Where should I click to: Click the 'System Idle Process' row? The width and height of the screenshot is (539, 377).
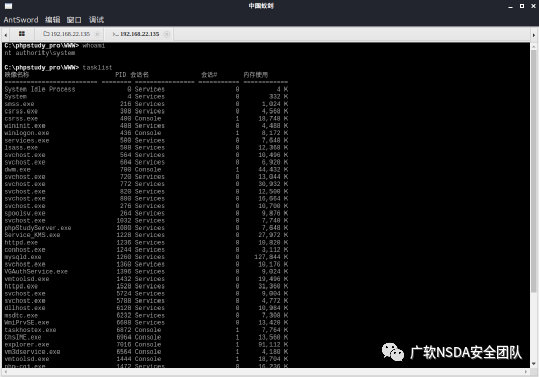pos(146,89)
